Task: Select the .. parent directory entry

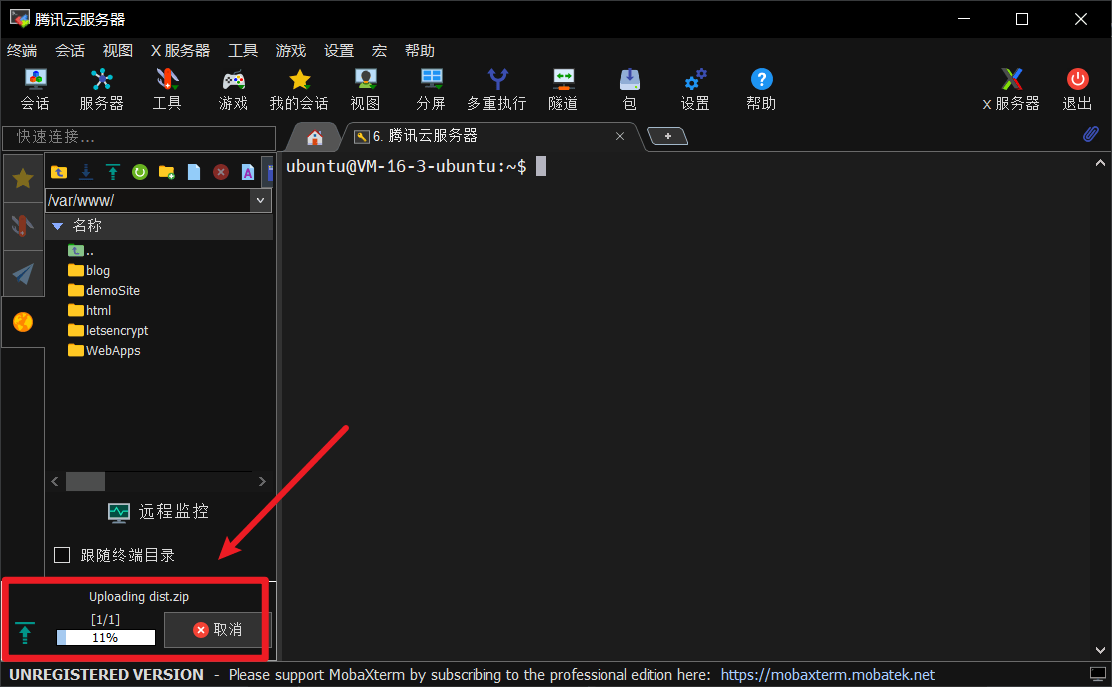Action: pos(80,250)
